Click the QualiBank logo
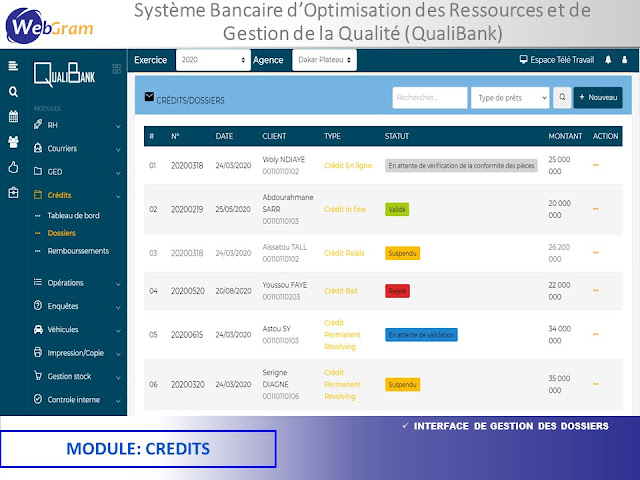Viewport: 640px width, 480px height. tap(64, 75)
